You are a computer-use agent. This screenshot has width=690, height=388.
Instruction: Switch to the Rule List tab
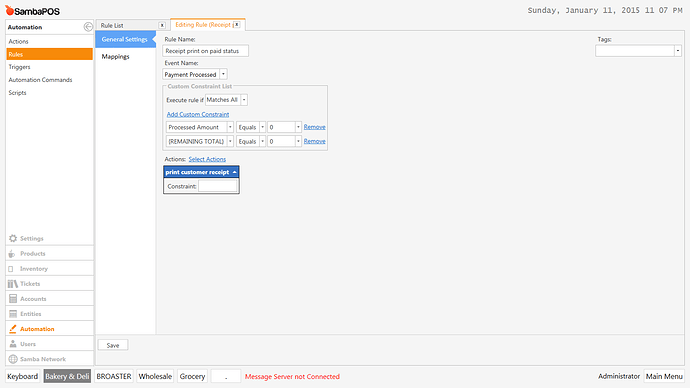(112, 26)
